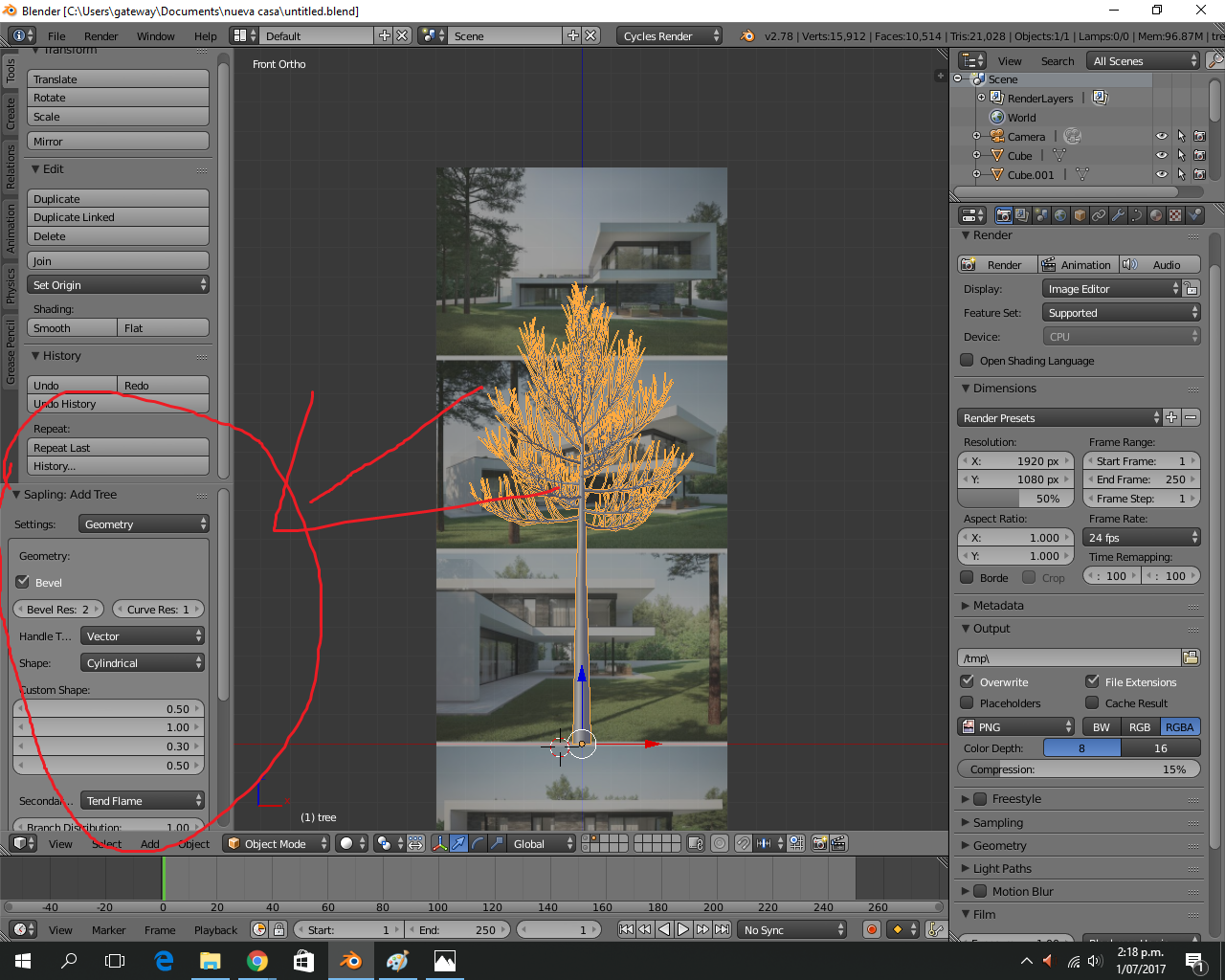Open the Shape dropdown showing Cylindrical

144,662
